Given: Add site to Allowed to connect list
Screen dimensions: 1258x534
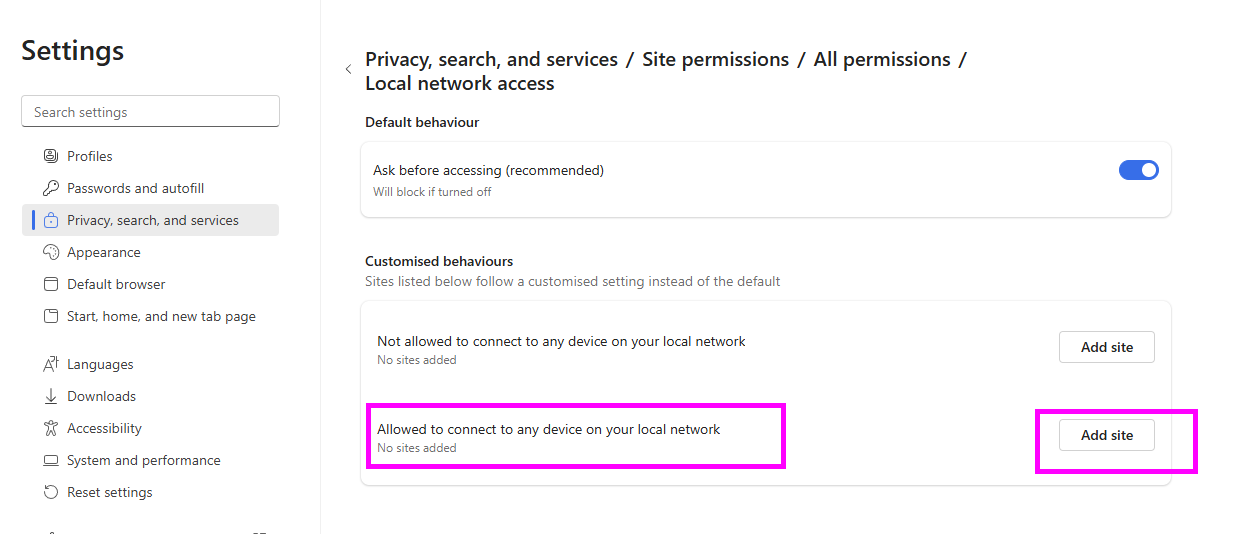Looking at the screenshot, I should point(1106,435).
